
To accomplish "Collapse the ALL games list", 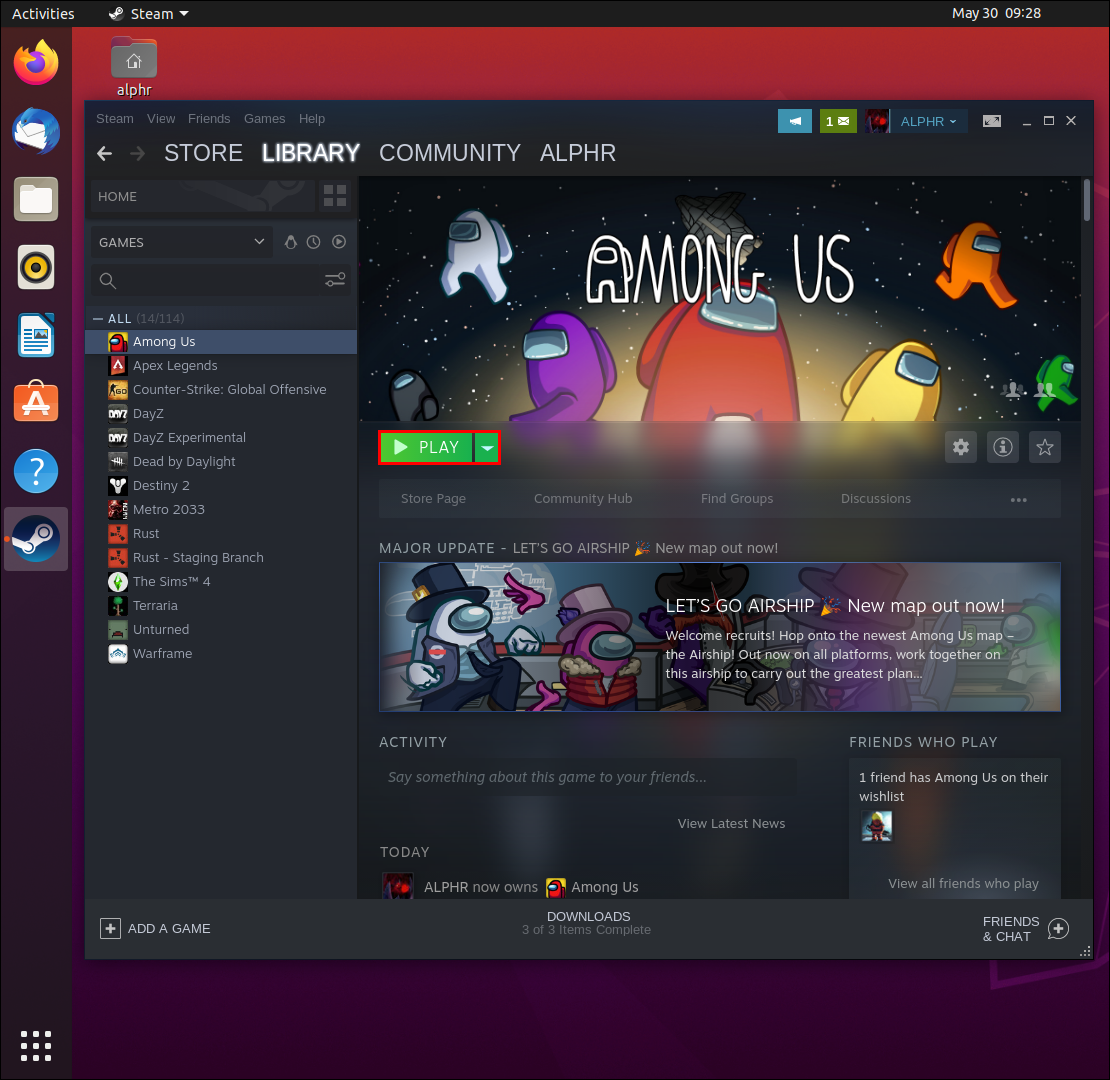I will (98, 318).
